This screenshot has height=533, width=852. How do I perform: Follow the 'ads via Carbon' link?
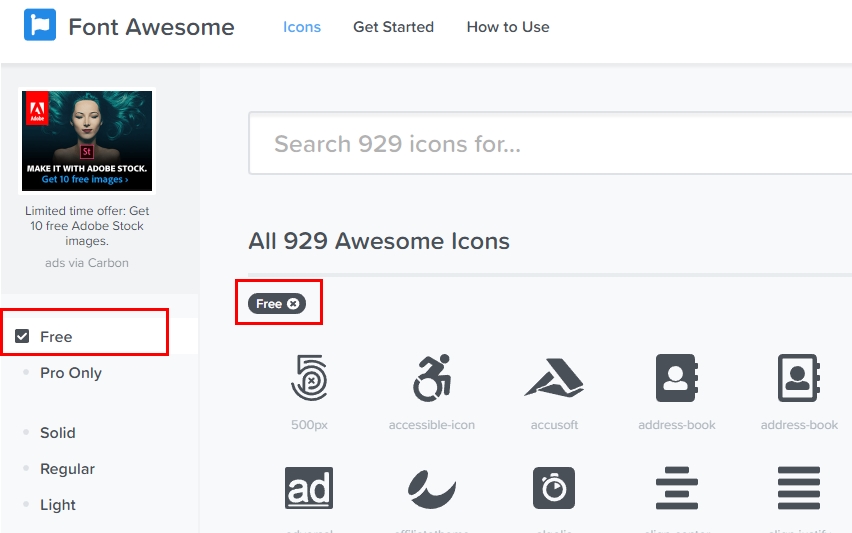(x=87, y=263)
